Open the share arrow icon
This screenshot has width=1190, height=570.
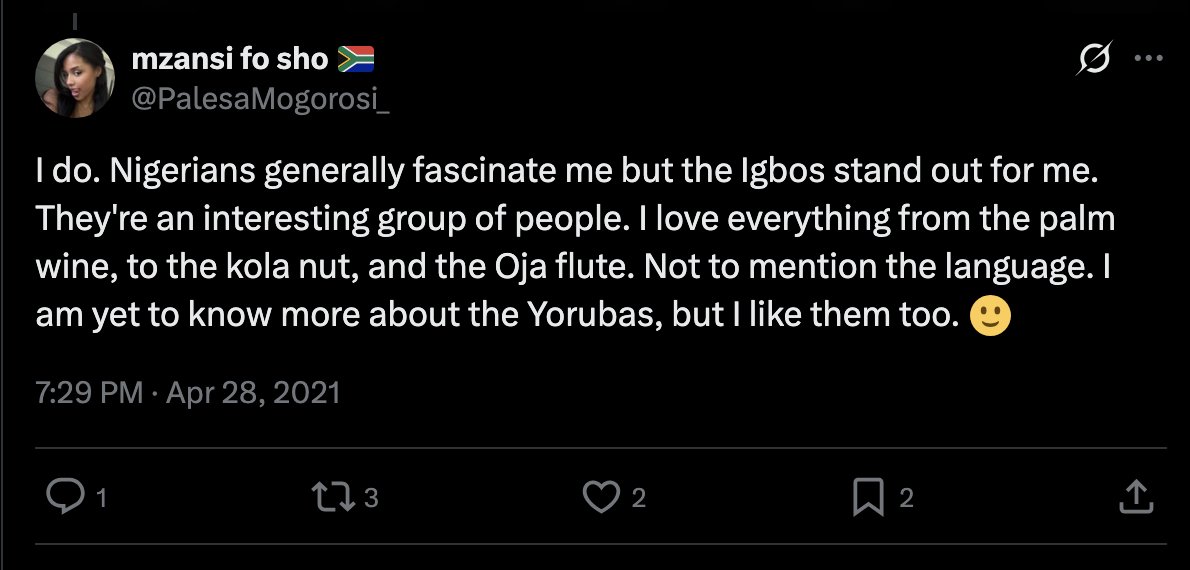[1135, 497]
